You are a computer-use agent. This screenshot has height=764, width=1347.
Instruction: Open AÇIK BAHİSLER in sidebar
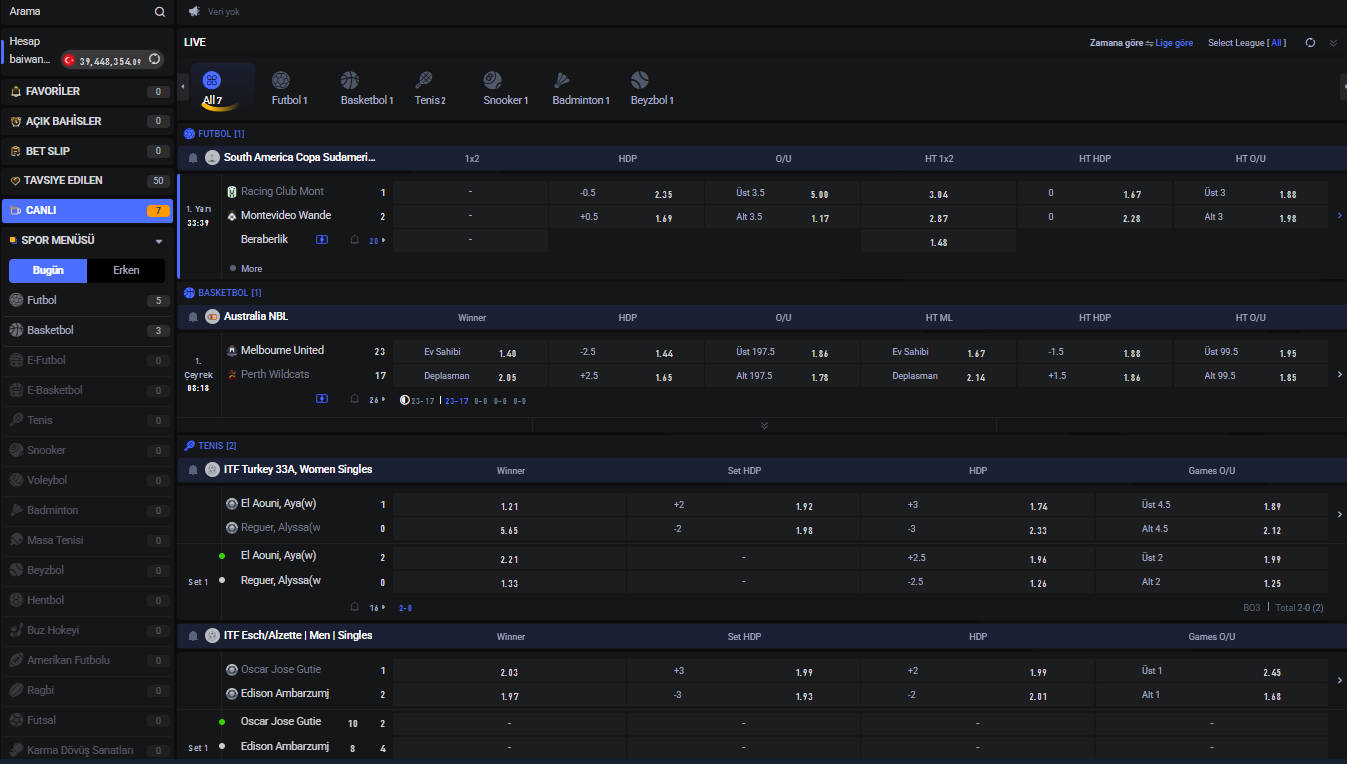pyautogui.click(x=87, y=121)
